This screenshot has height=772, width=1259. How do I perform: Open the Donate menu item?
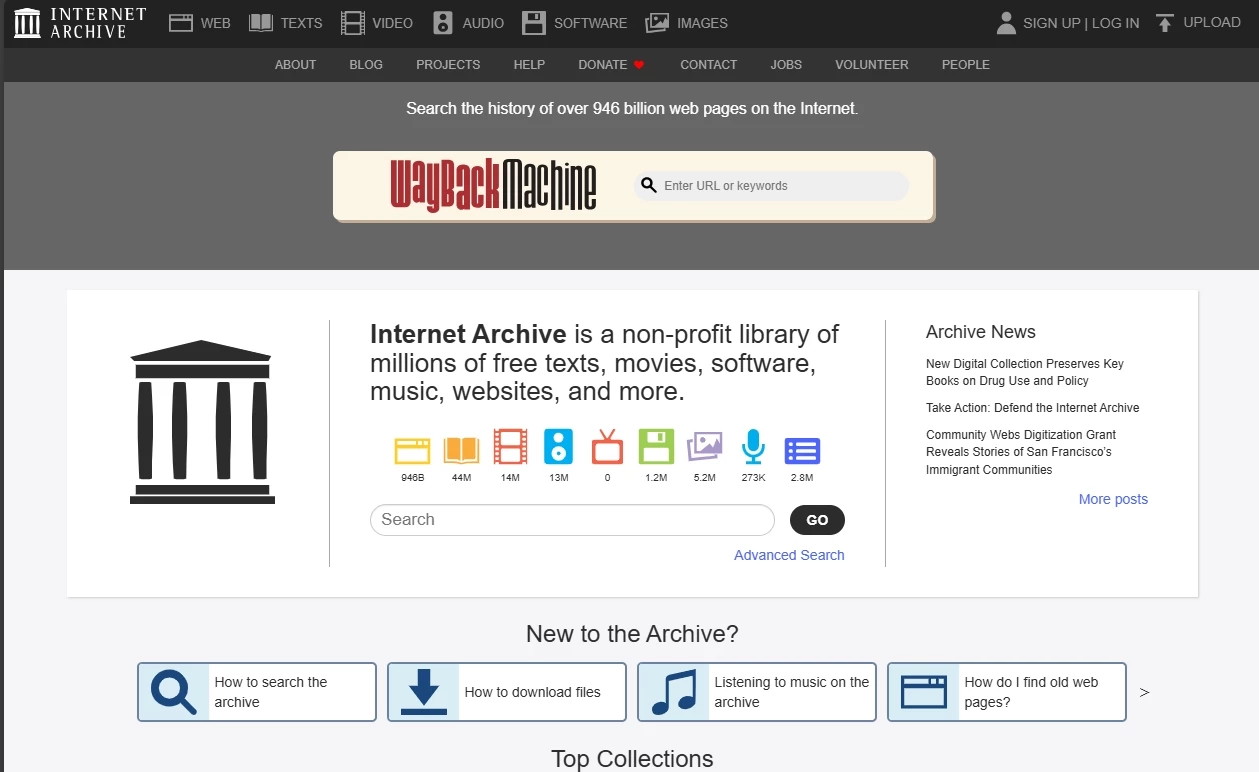(x=603, y=64)
